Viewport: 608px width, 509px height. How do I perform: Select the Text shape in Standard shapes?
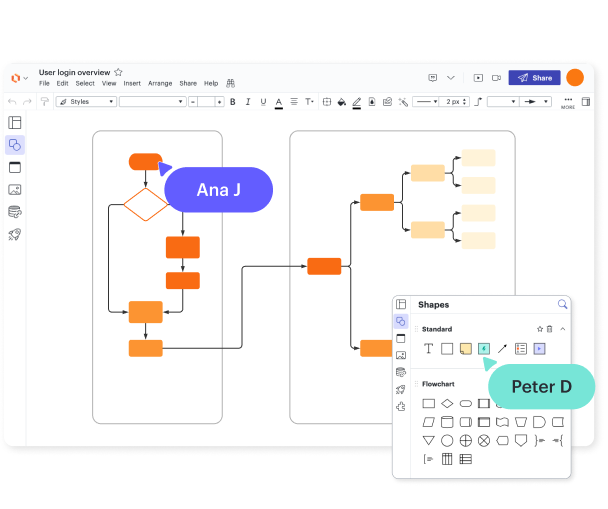point(428,349)
